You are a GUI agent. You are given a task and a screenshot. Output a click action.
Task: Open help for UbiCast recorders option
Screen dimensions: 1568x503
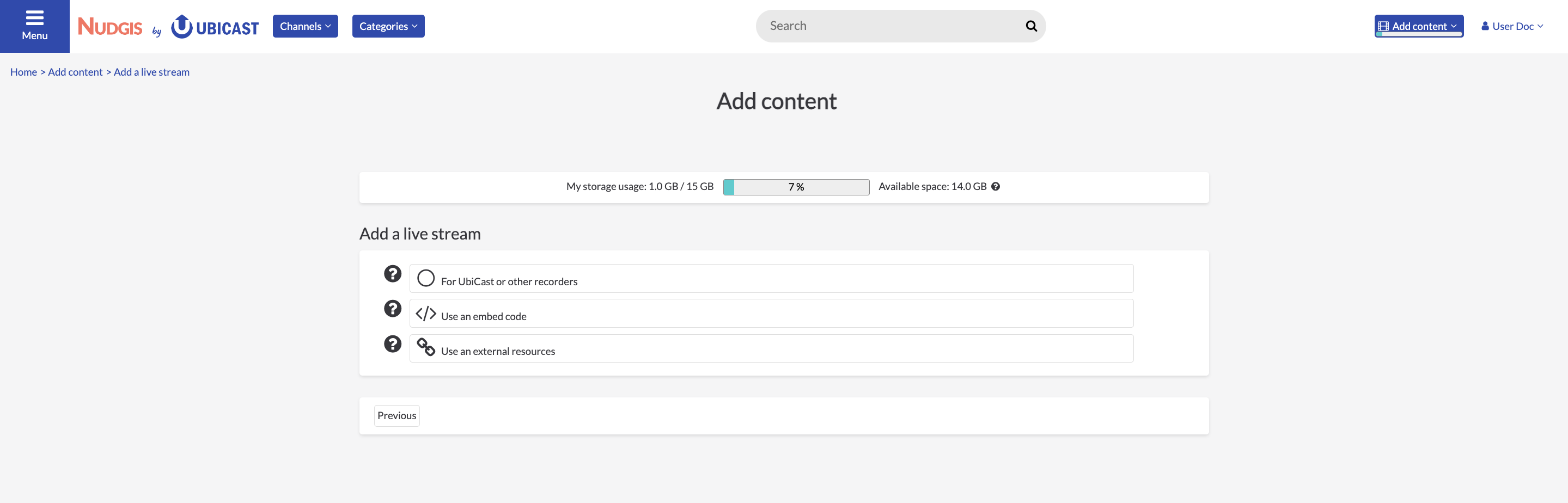pos(393,274)
